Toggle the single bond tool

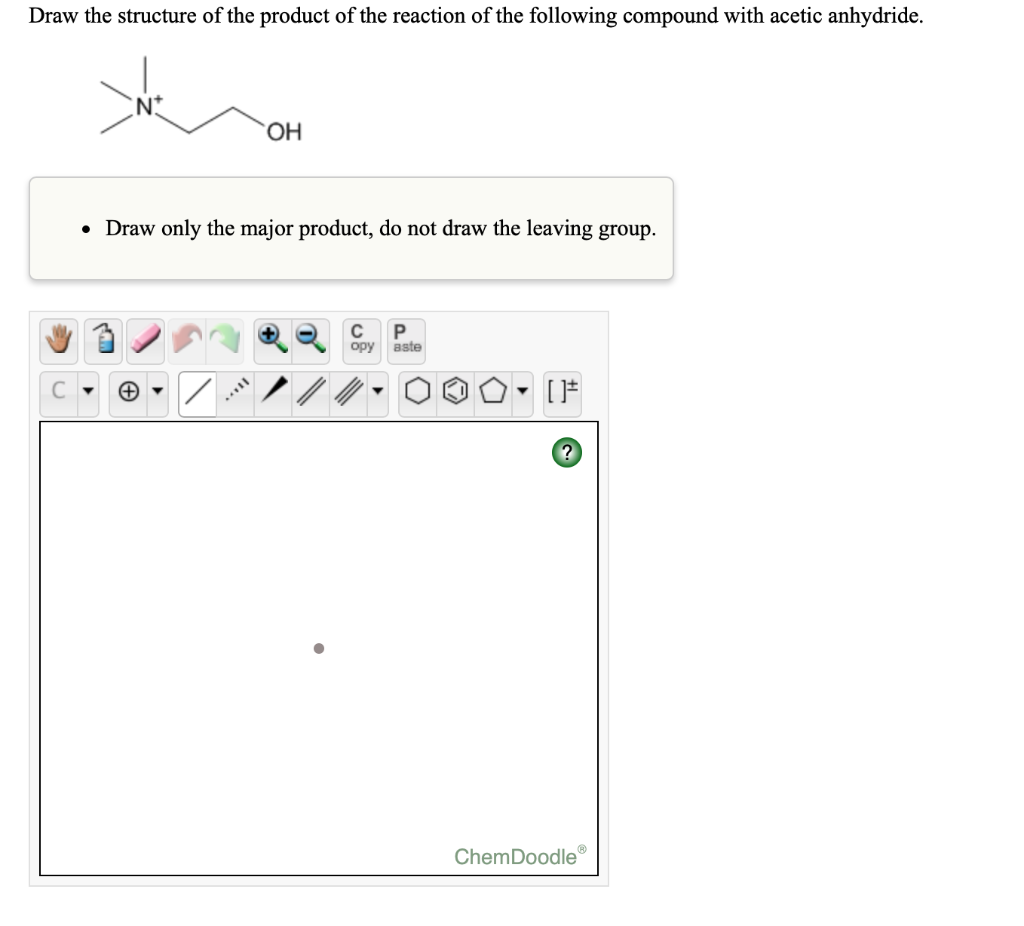[x=196, y=392]
